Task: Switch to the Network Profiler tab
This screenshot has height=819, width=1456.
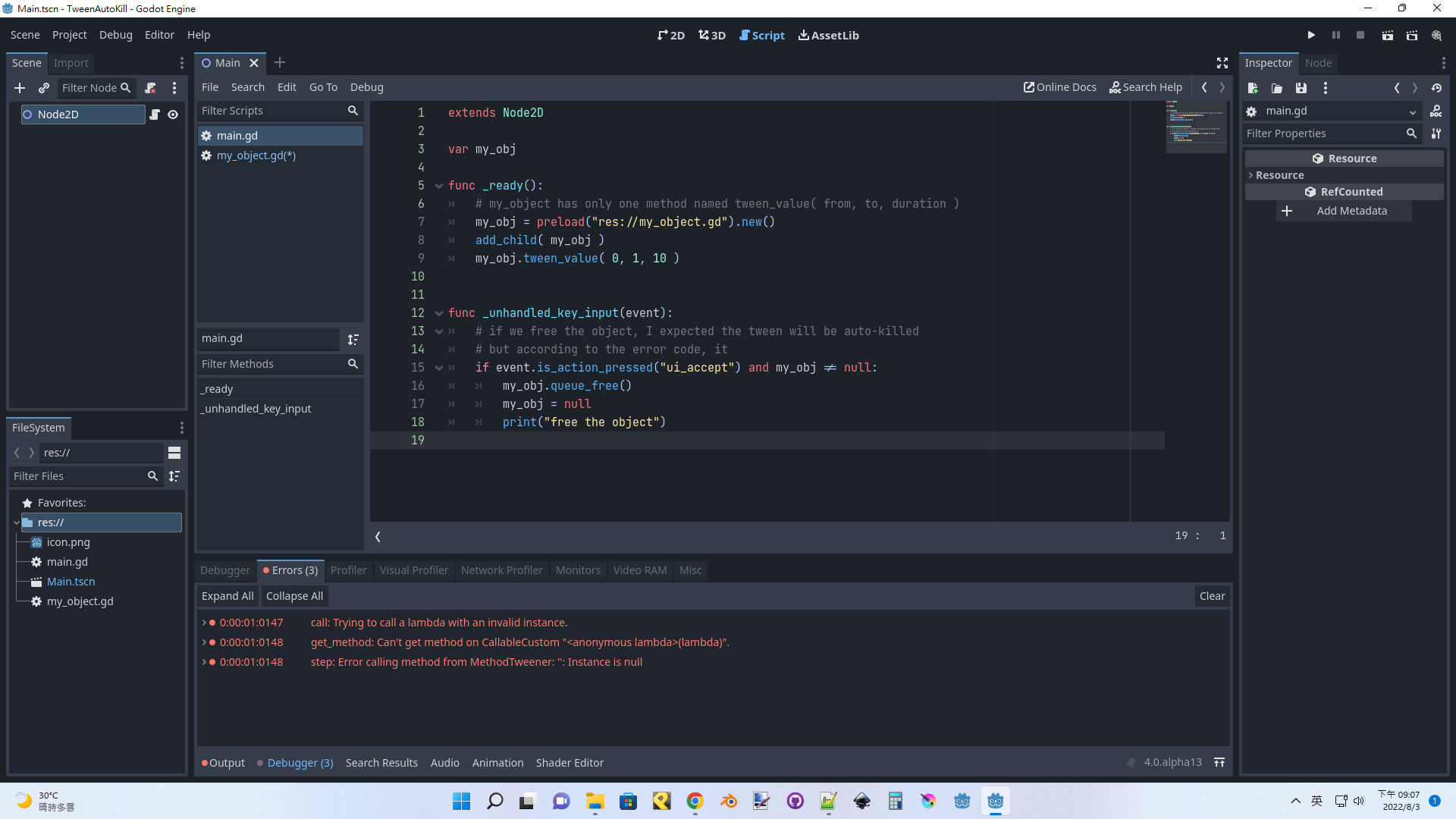Action: pos(501,570)
